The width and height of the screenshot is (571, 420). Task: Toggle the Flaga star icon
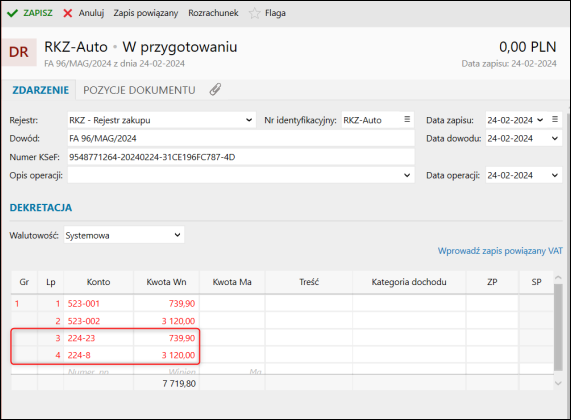coord(255,13)
